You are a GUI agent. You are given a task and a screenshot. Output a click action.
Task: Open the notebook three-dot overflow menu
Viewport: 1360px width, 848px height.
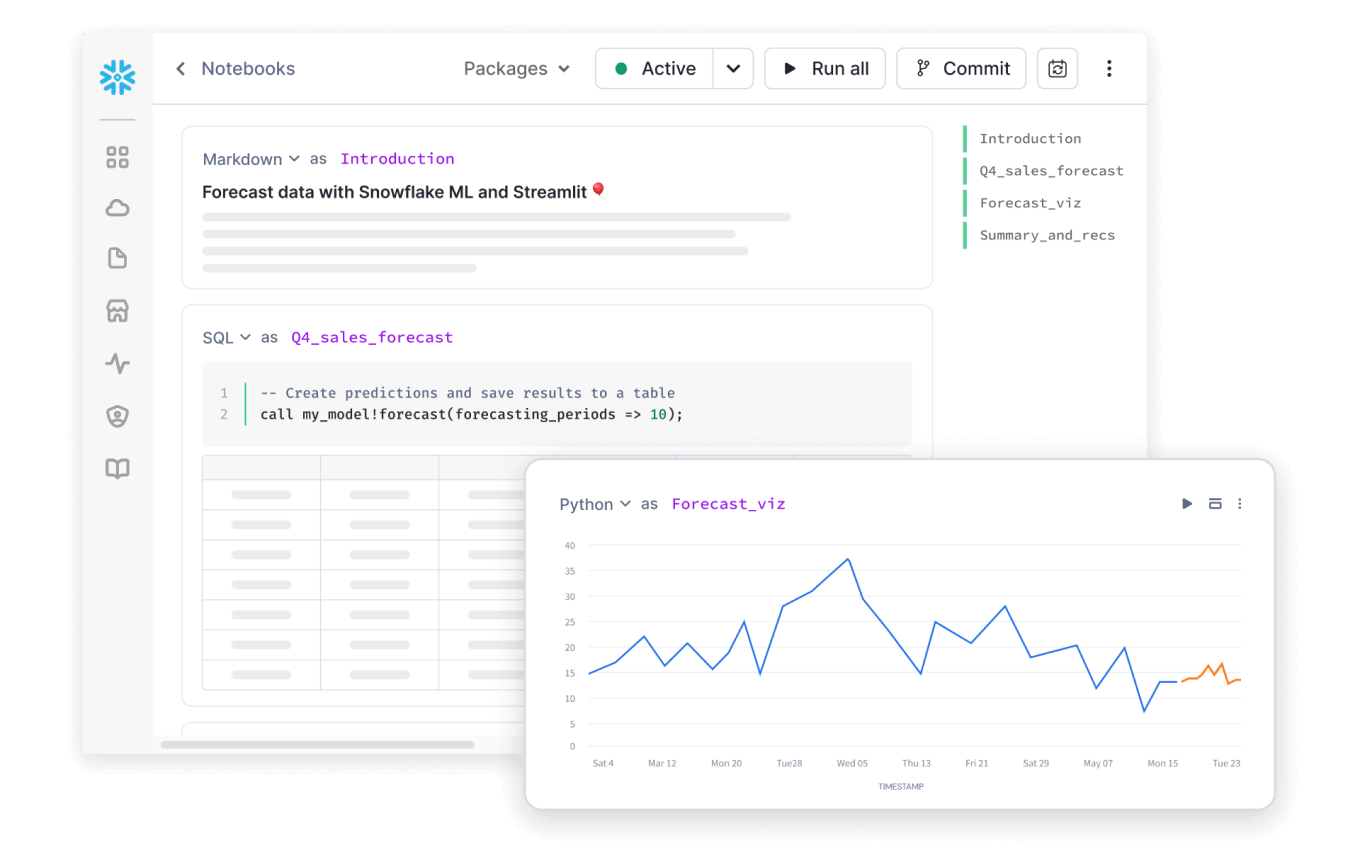tap(1109, 68)
